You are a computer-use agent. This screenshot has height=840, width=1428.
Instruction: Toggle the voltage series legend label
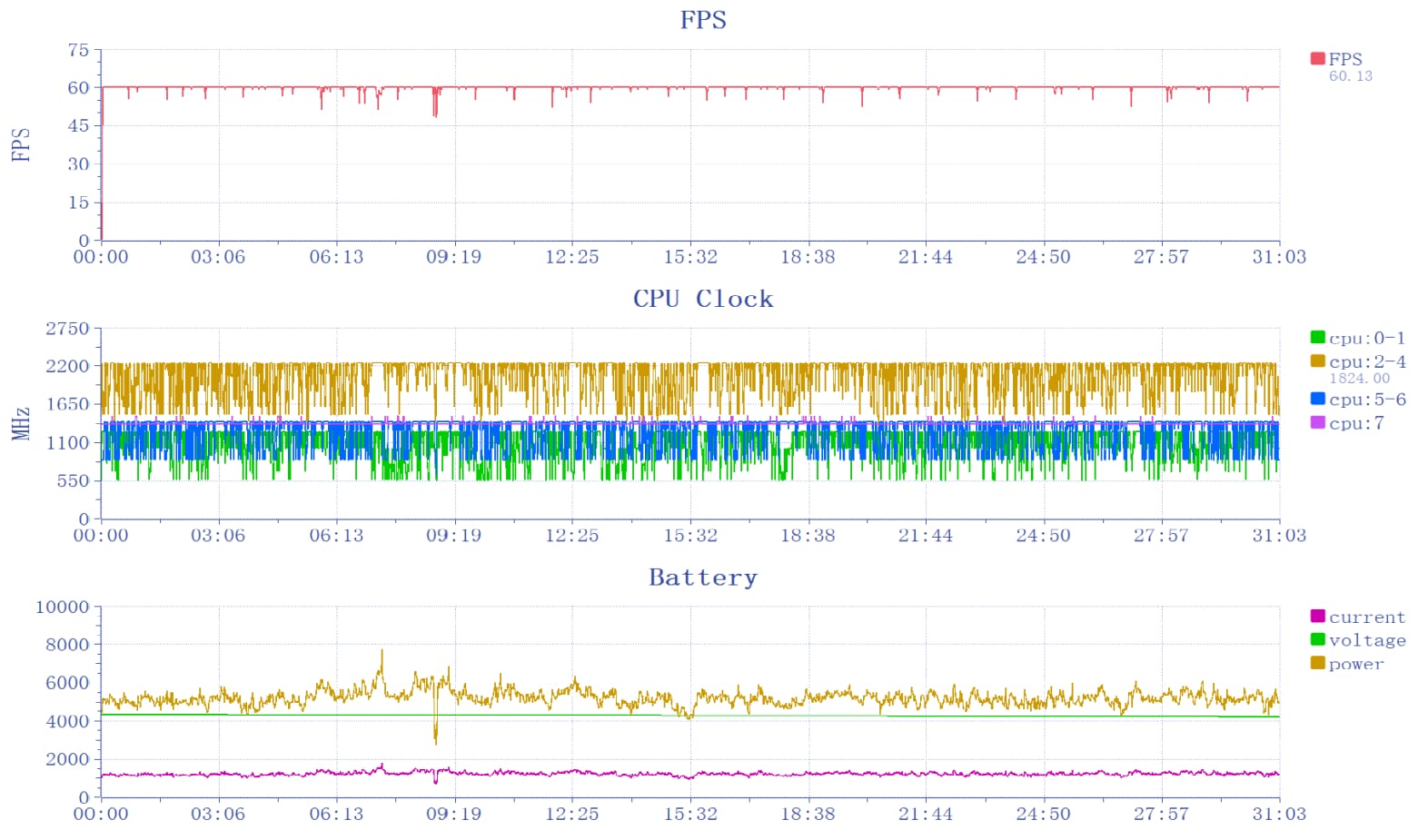point(1367,640)
